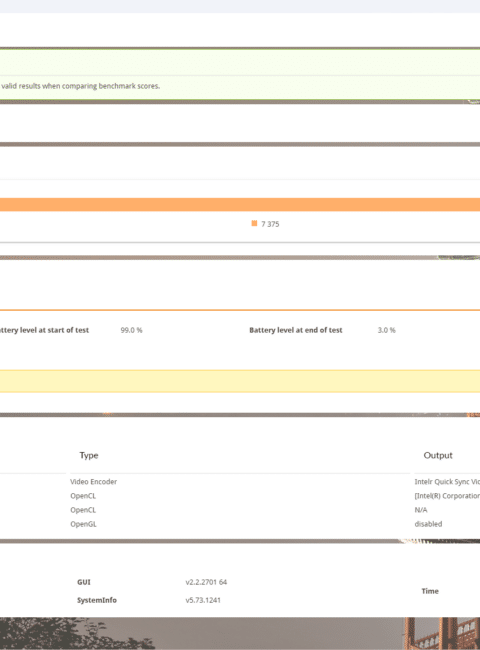Click the Time label
The height and width of the screenshot is (650, 480).
[430, 591]
